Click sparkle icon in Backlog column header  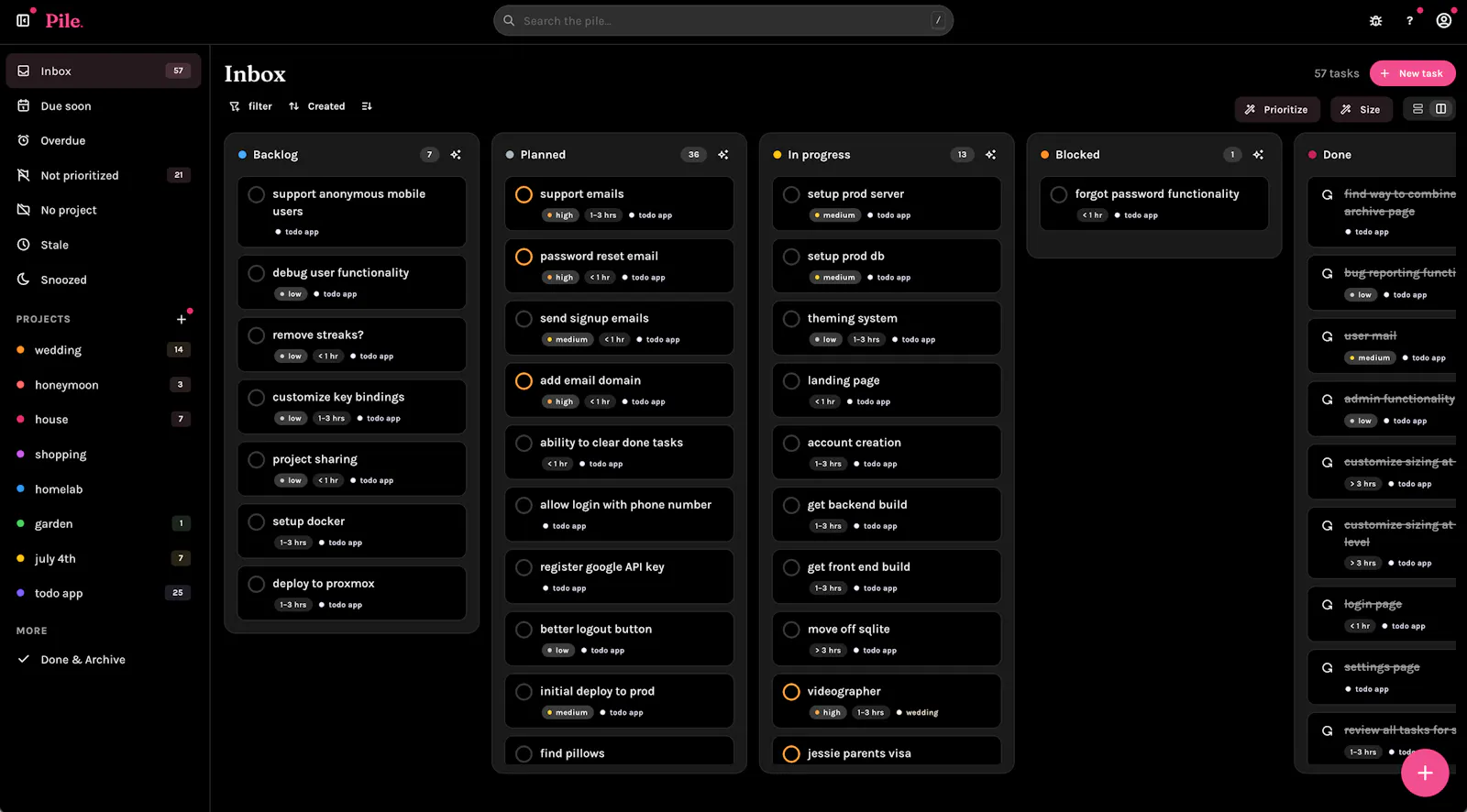coord(456,155)
